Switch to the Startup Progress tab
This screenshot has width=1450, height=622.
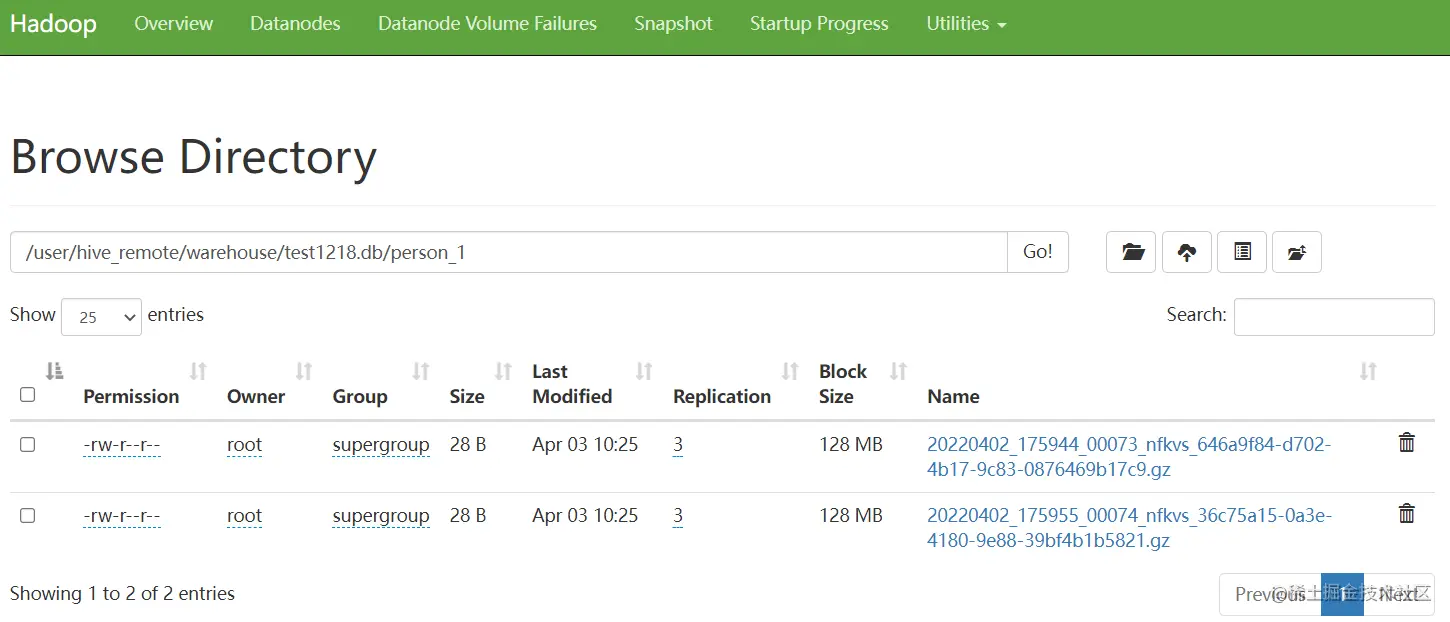pos(819,24)
